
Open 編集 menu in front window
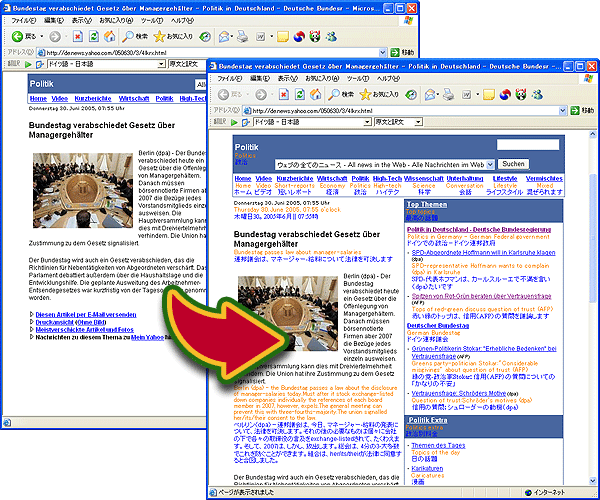pyautogui.click(x=260, y=78)
